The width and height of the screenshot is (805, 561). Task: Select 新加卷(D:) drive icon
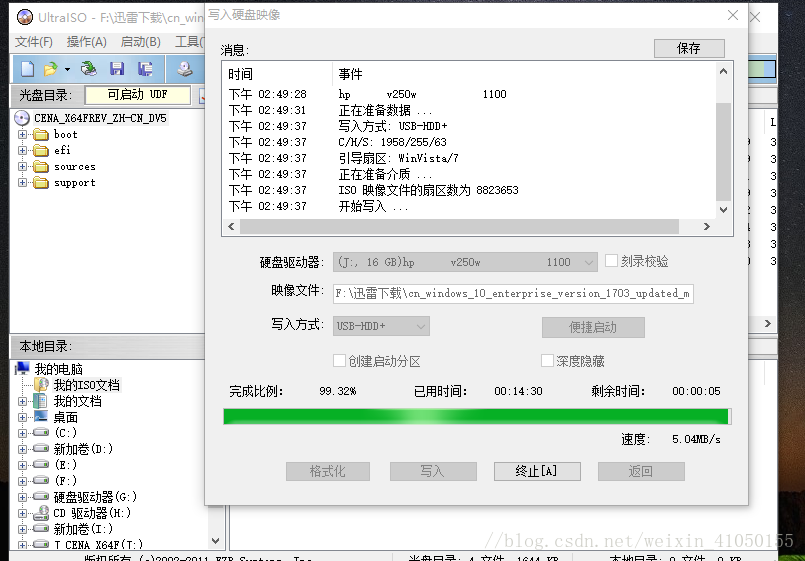tap(41, 449)
